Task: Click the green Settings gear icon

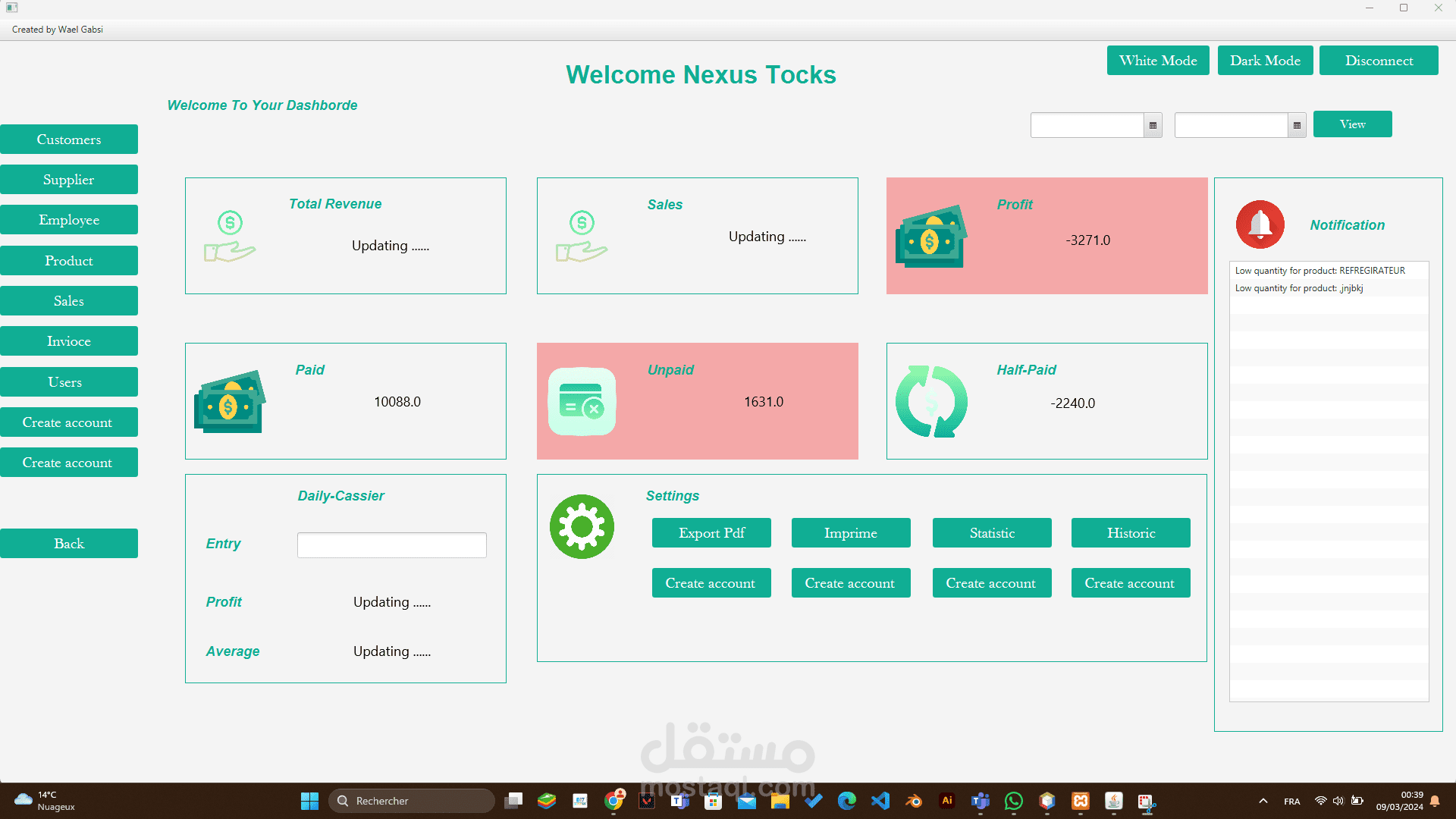Action: coord(582,527)
